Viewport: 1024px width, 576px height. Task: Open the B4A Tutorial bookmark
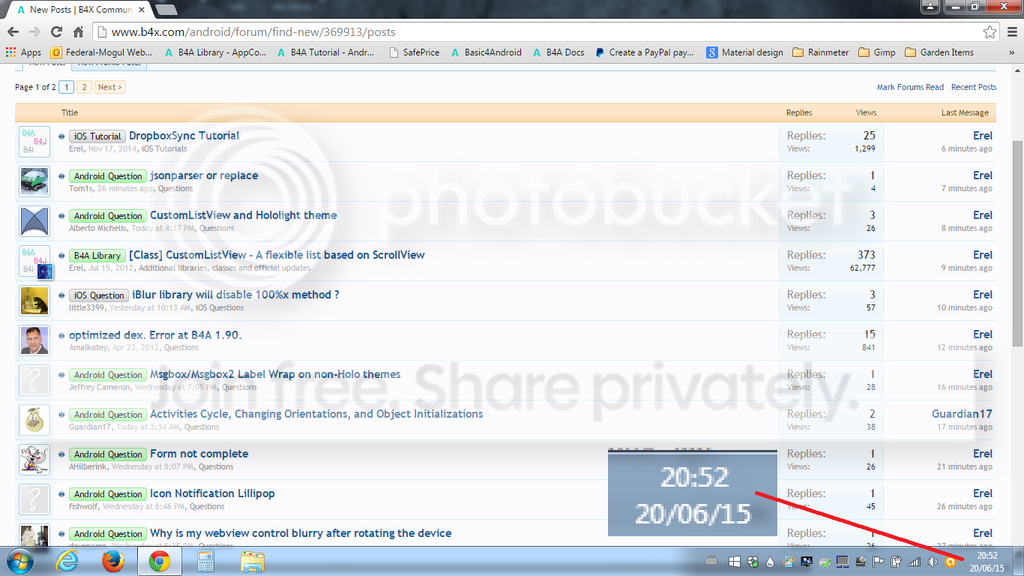tap(326, 52)
